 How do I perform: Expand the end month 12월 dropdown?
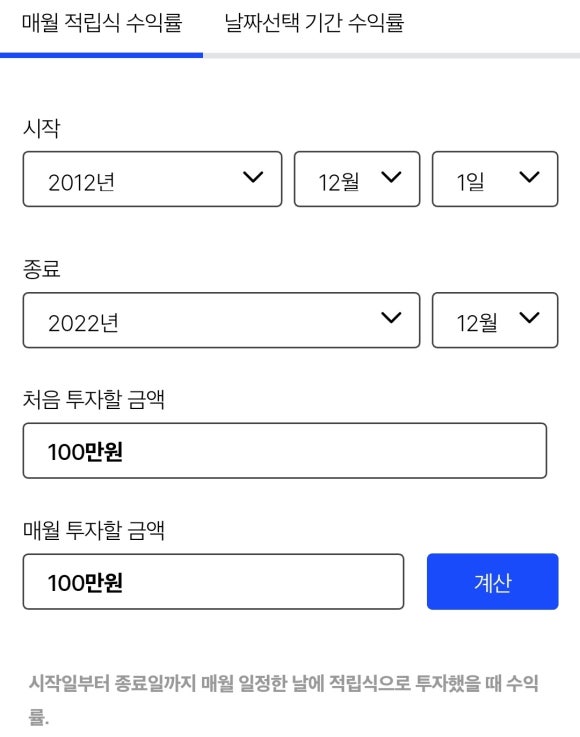coord(495,320)
